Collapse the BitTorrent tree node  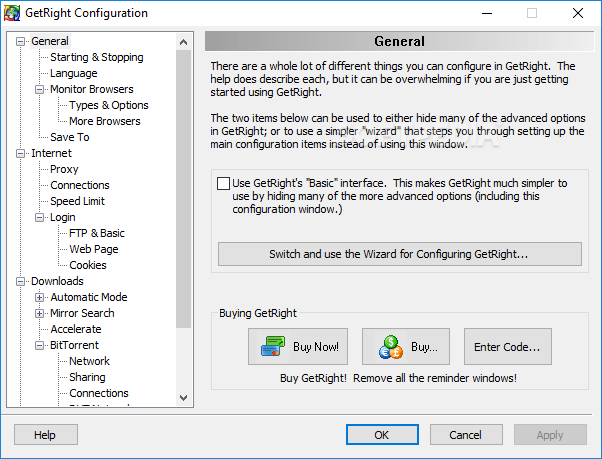[39, 346]
